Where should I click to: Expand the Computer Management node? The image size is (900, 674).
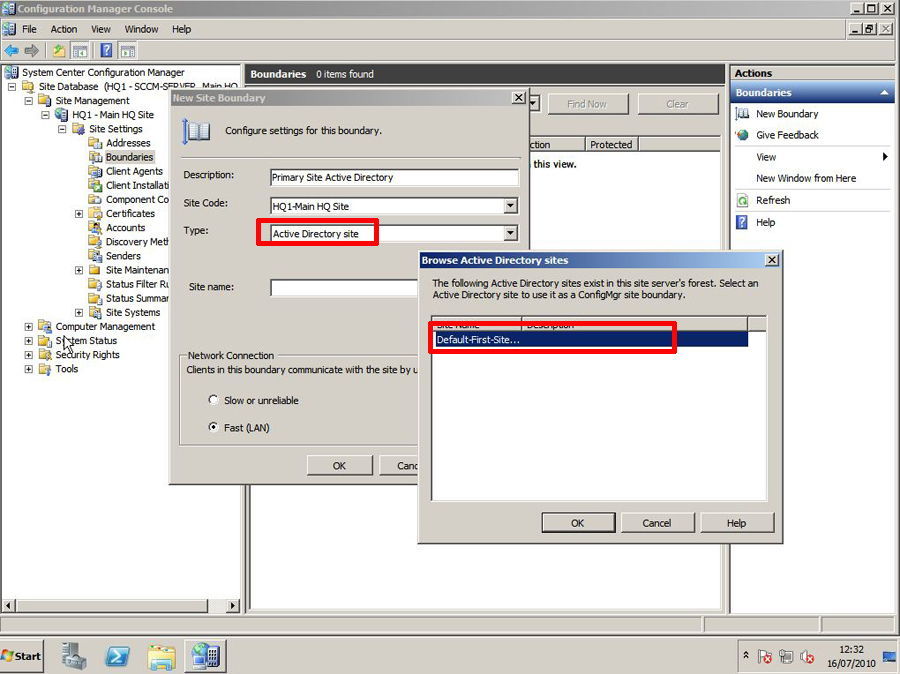click(28, 327)
